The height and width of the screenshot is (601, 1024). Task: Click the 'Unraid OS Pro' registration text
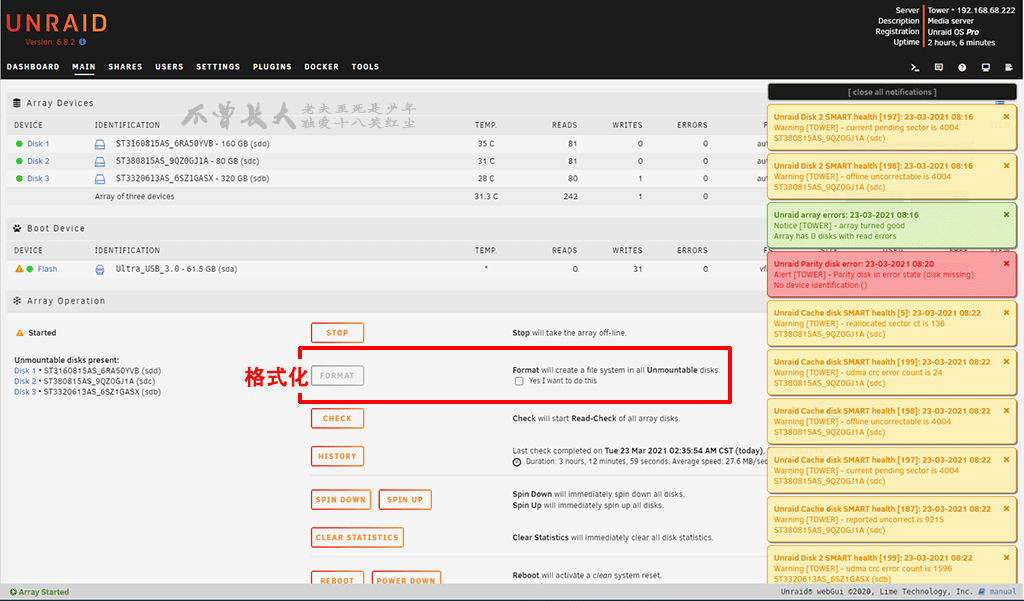point(953,32)
